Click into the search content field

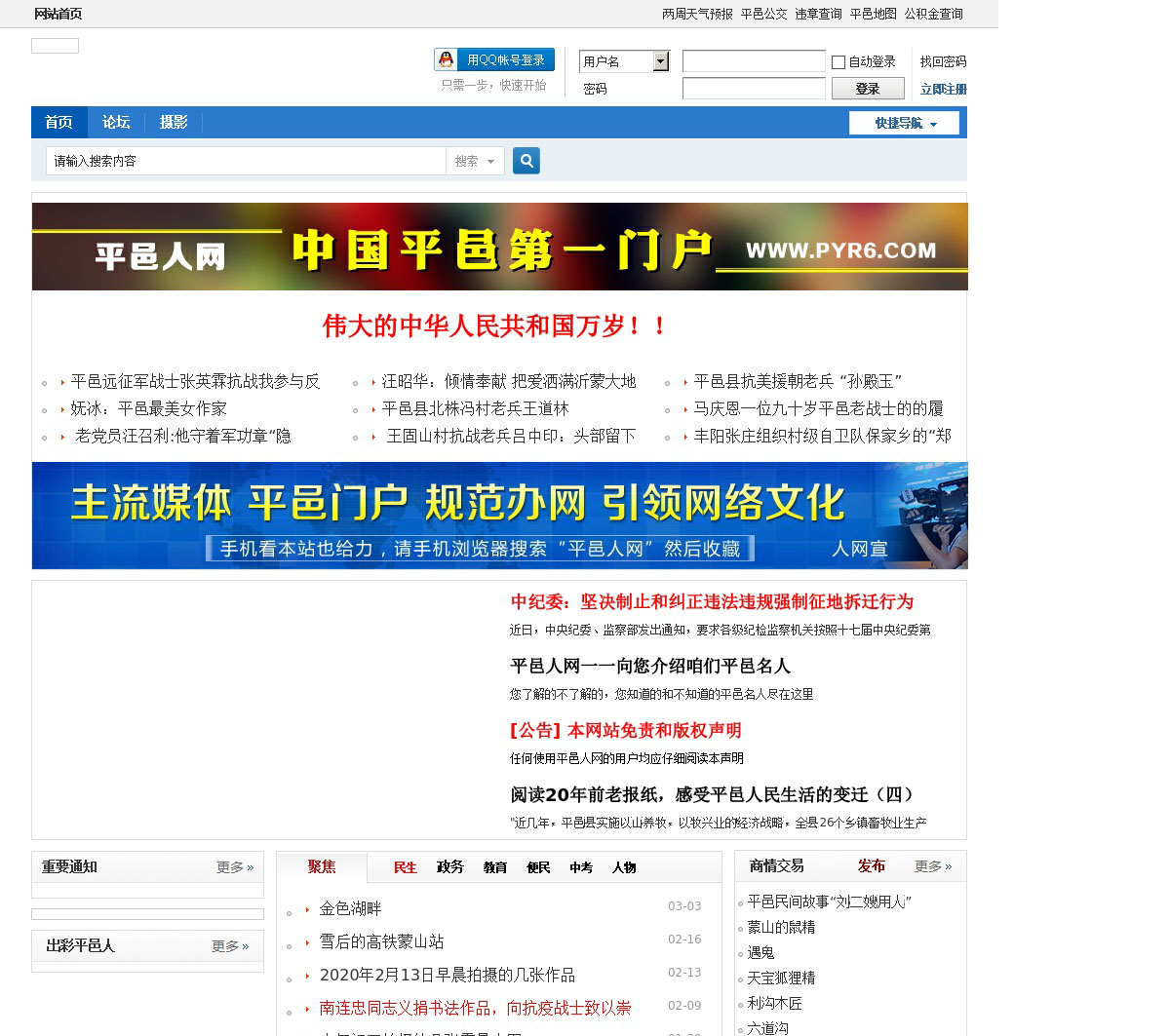pos(244,161)
